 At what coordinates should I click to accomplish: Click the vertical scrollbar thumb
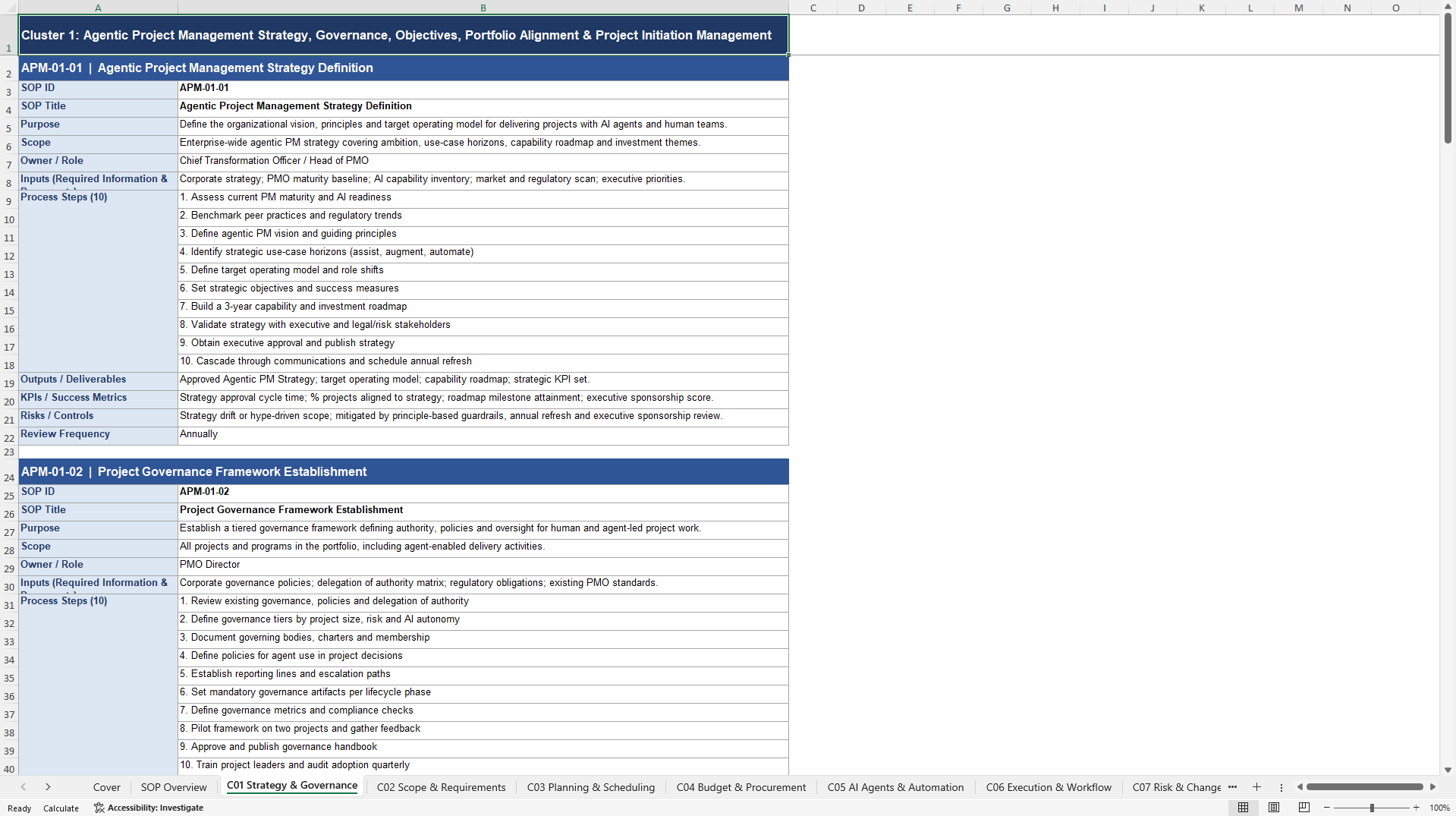(x=1448, y=78)
